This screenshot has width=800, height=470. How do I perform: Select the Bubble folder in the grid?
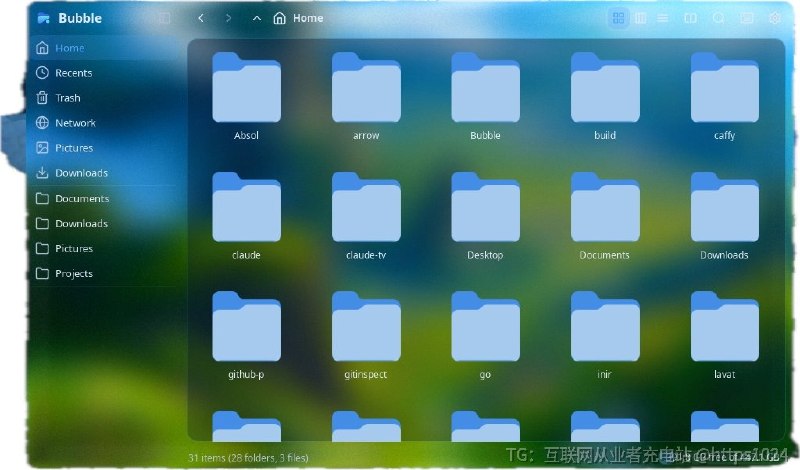[x=485, y=96]
